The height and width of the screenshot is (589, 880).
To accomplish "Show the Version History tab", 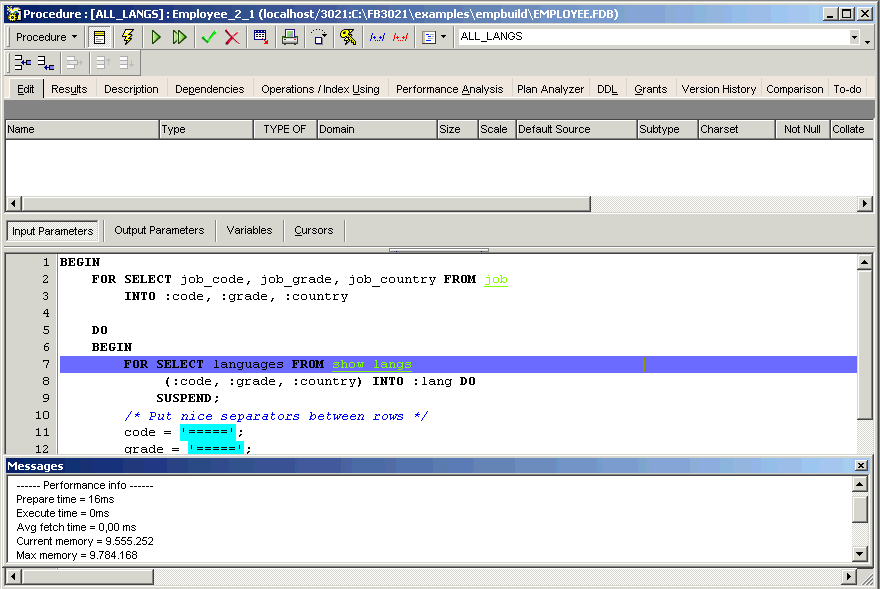I will 719,89.
